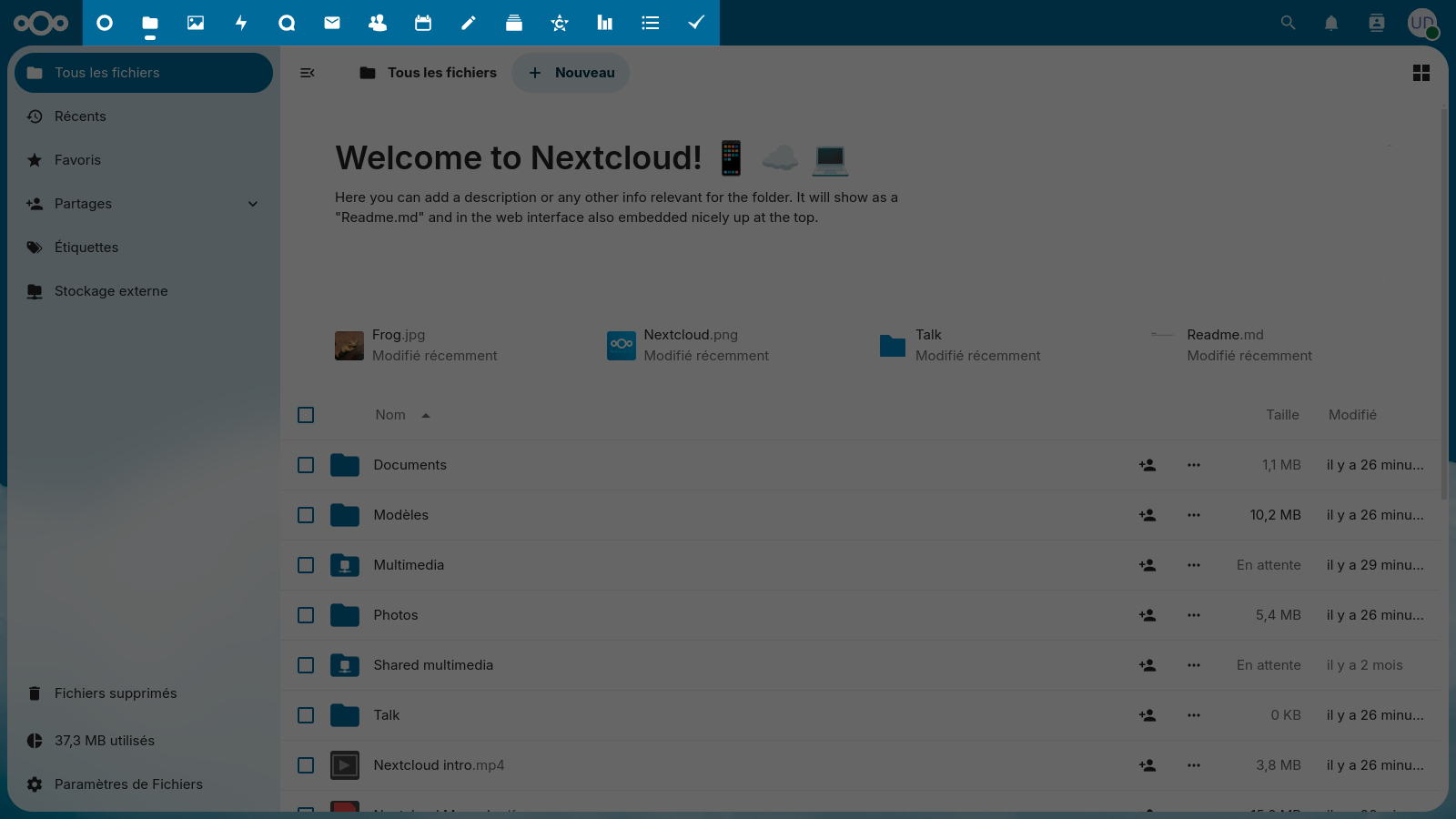The width and height of the screenshot is (1456, 819).
Task: Select the Modèles folder checkbox
Action: (306, 515)
